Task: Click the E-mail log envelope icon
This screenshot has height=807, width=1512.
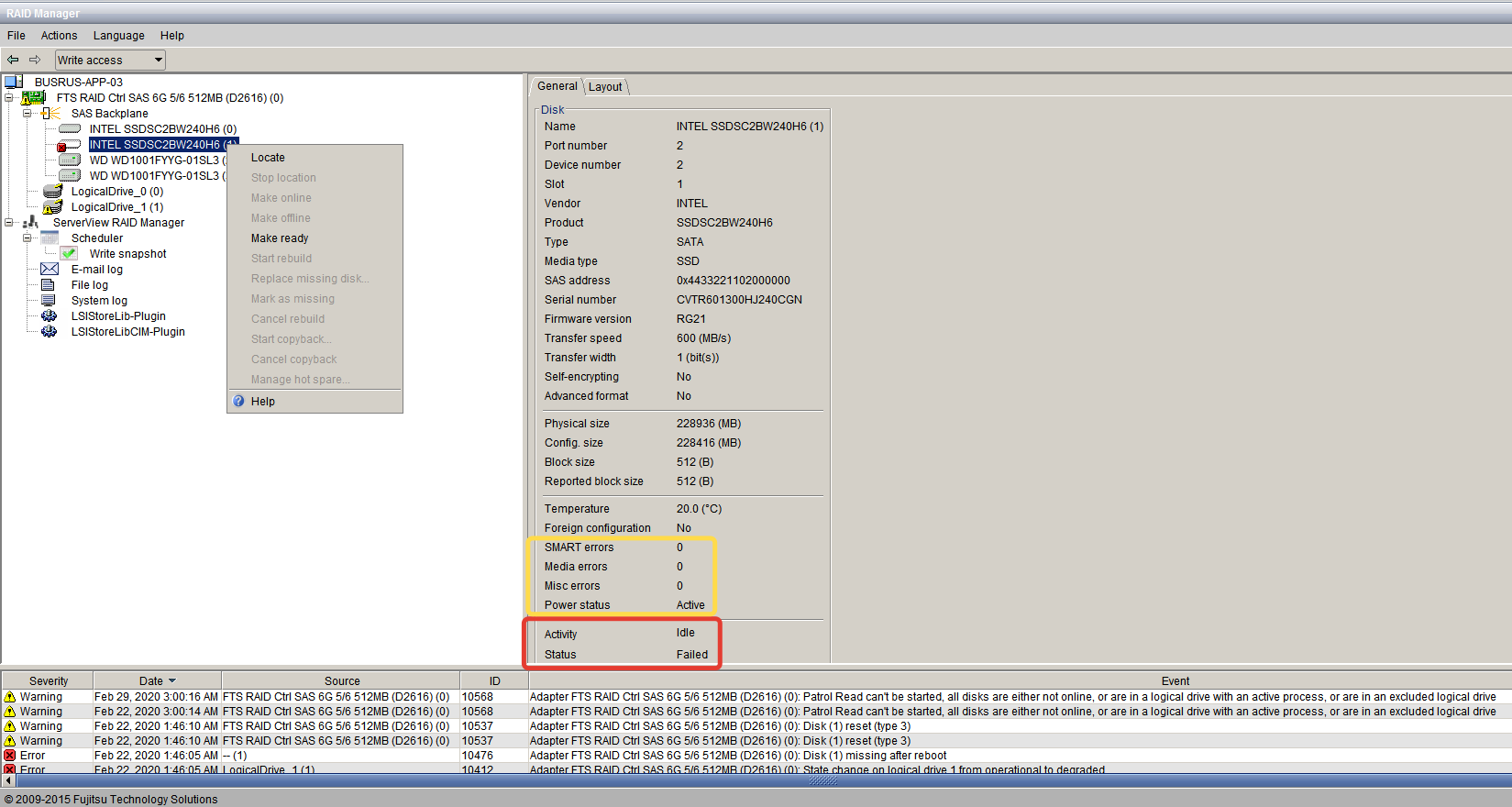Action: 50,270
